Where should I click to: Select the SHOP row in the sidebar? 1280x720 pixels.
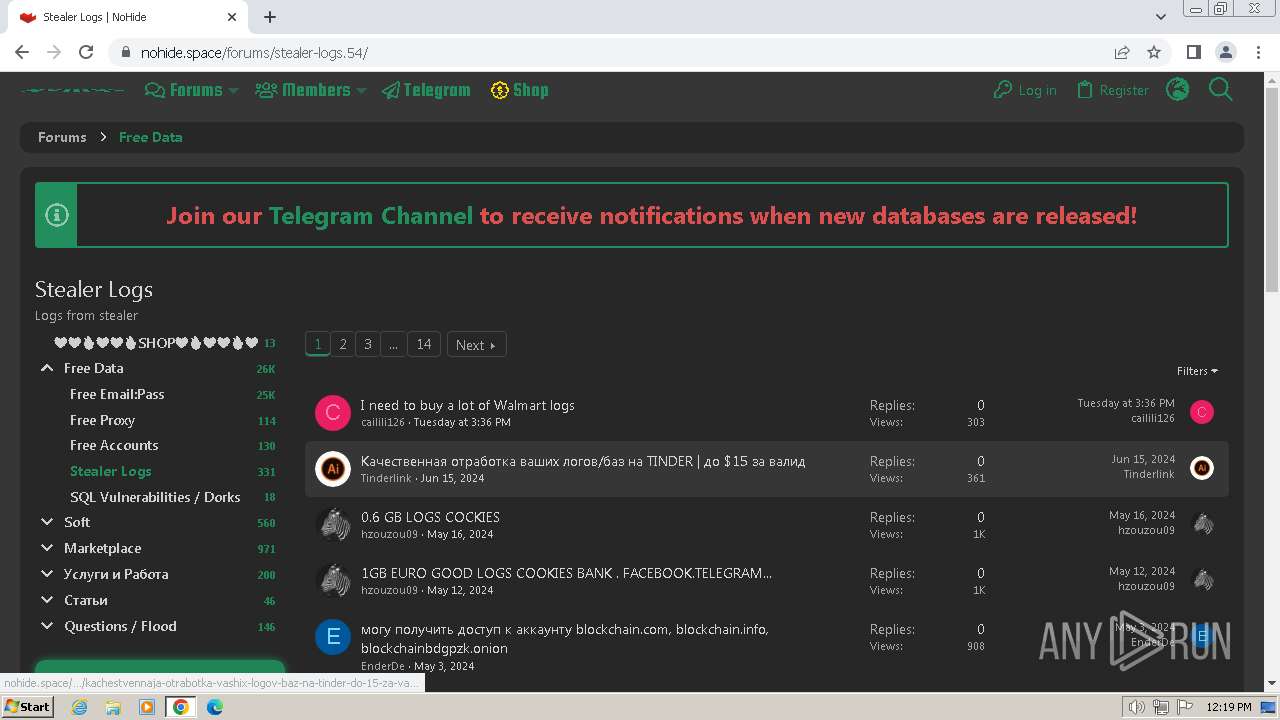pyautogui.click(x=156, y=343)
